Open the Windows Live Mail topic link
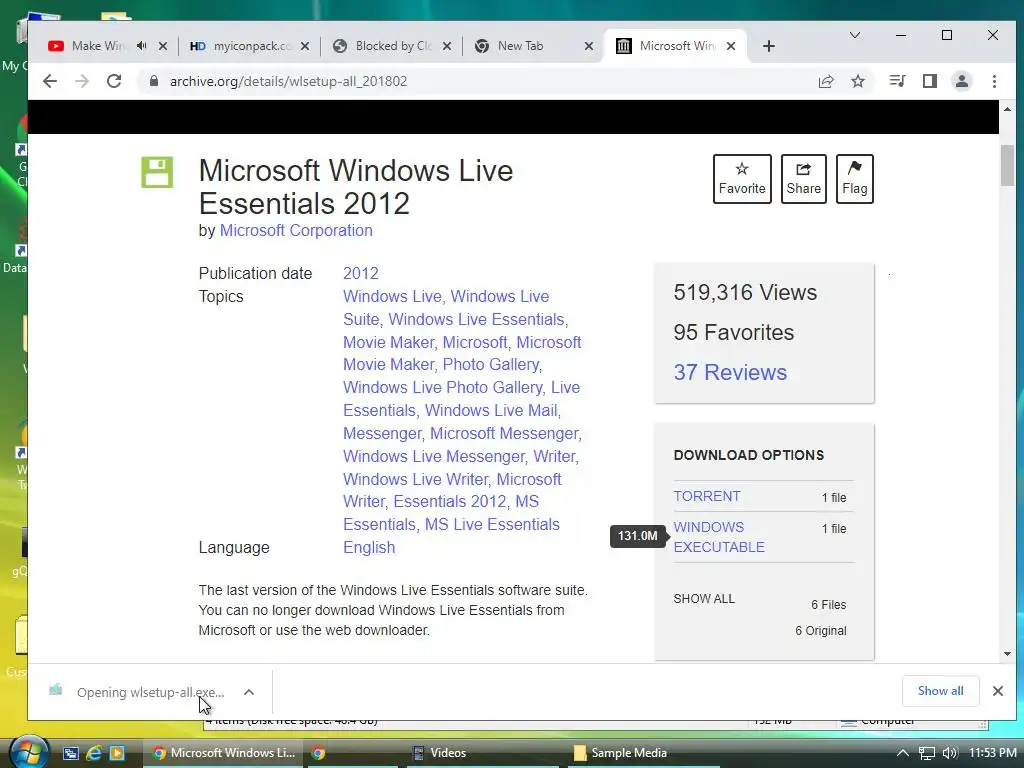 pyautogui.click(x=491, y=410)
